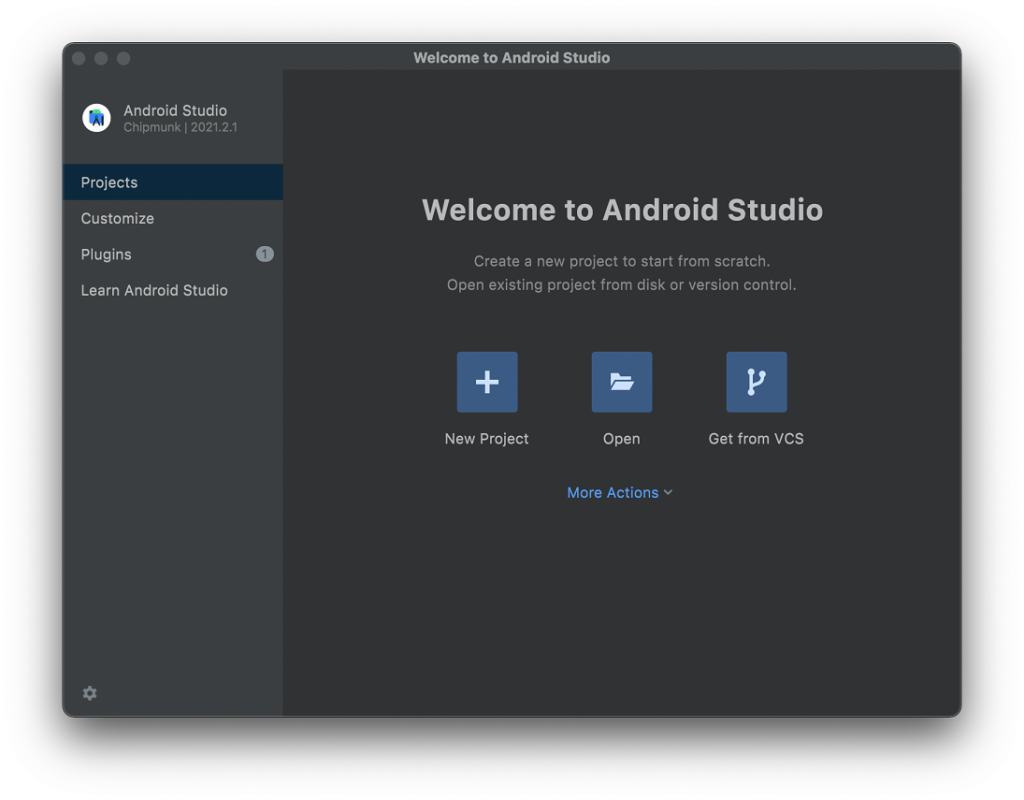This screenshot has height=800, width=1024.
Task: Expand the More Actions dropdown chevron
Action: click(668, 492)
